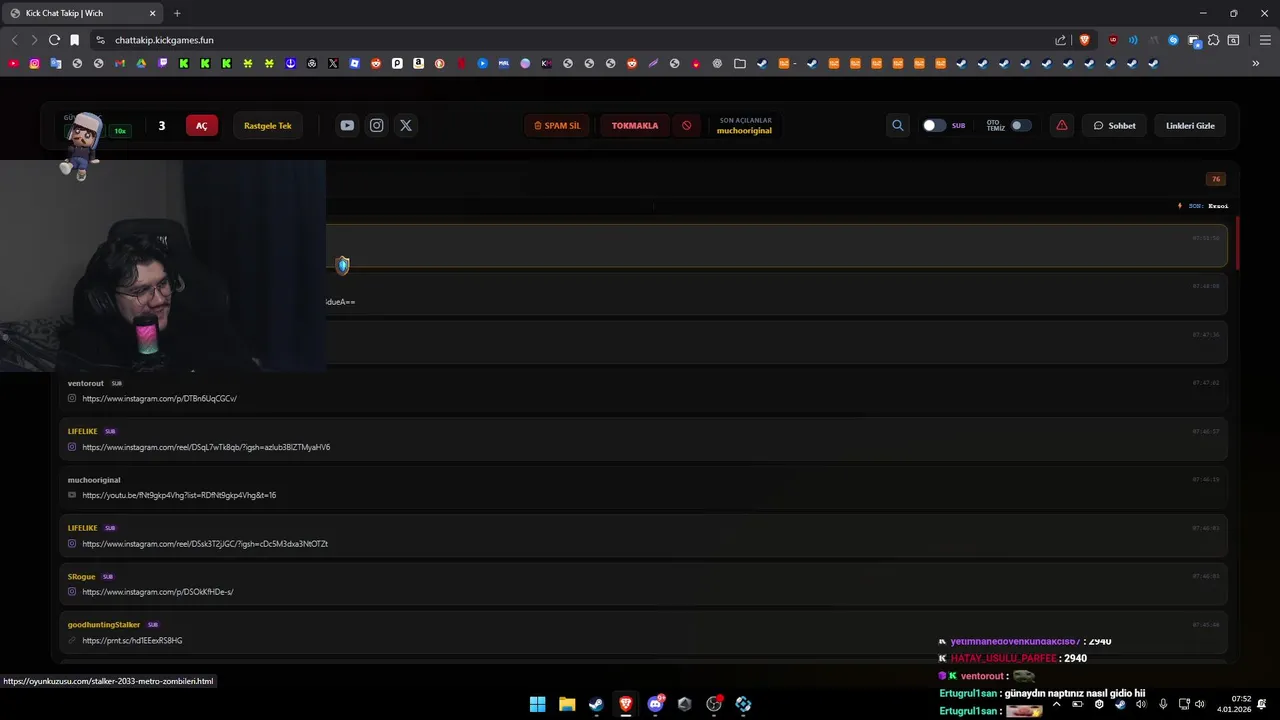This screenshot has height=720, width=1280.
Task: Click the 76 counter badge
Action: 1216,179
